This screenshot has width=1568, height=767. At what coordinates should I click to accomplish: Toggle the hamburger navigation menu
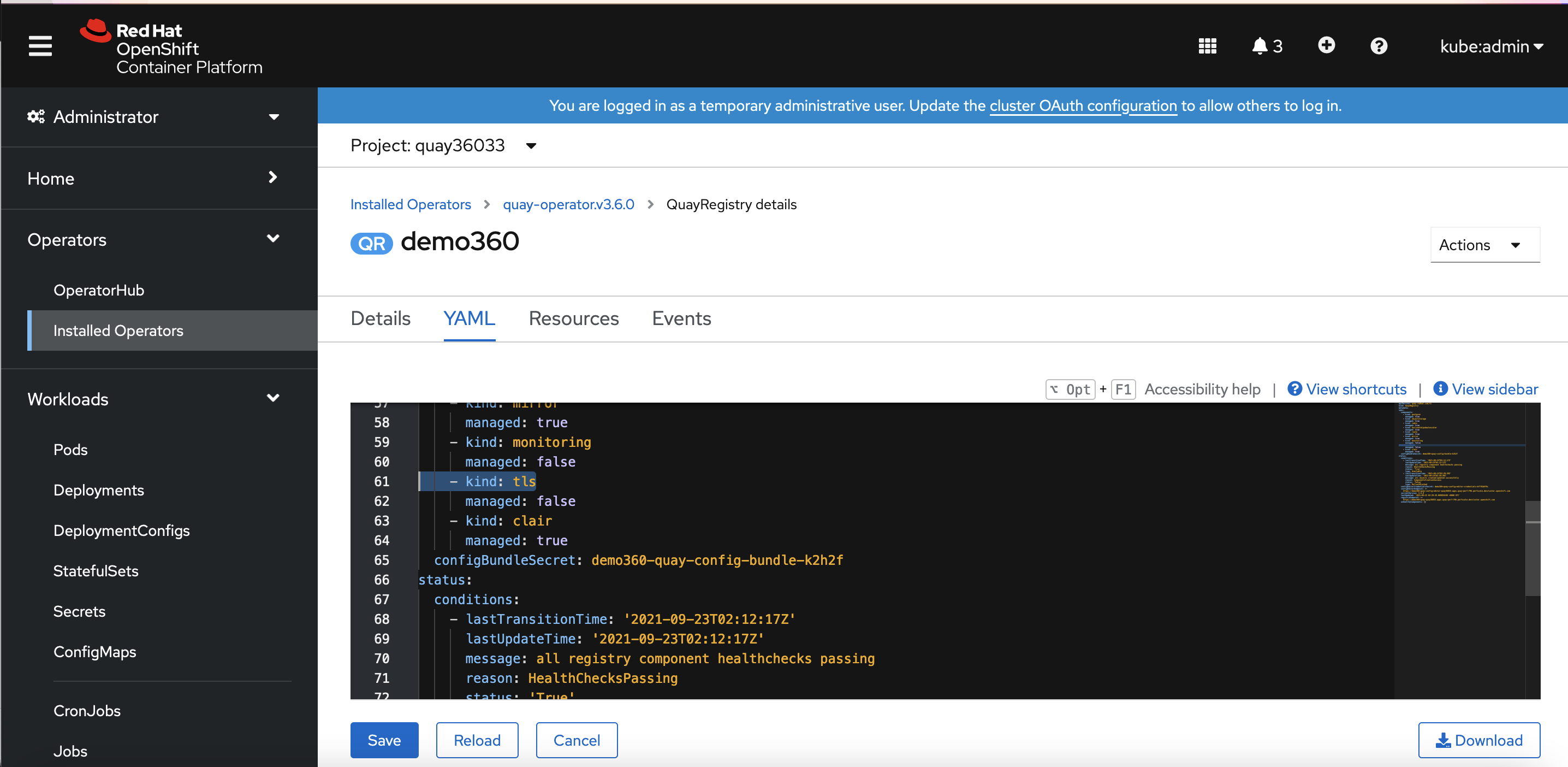[x=40, y=46]
